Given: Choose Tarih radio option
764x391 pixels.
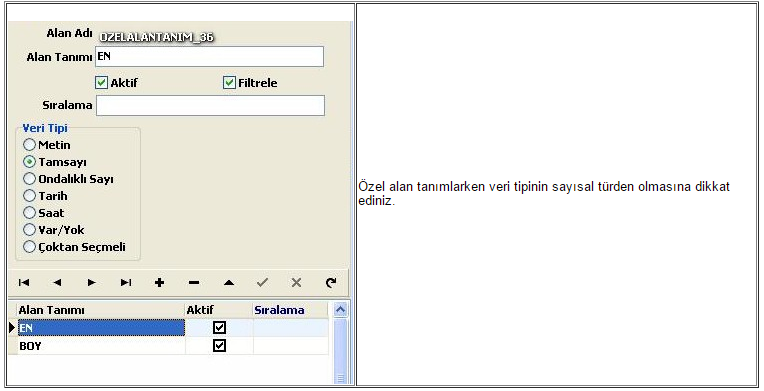Looking at the screenshot, I should click(30, 196).
